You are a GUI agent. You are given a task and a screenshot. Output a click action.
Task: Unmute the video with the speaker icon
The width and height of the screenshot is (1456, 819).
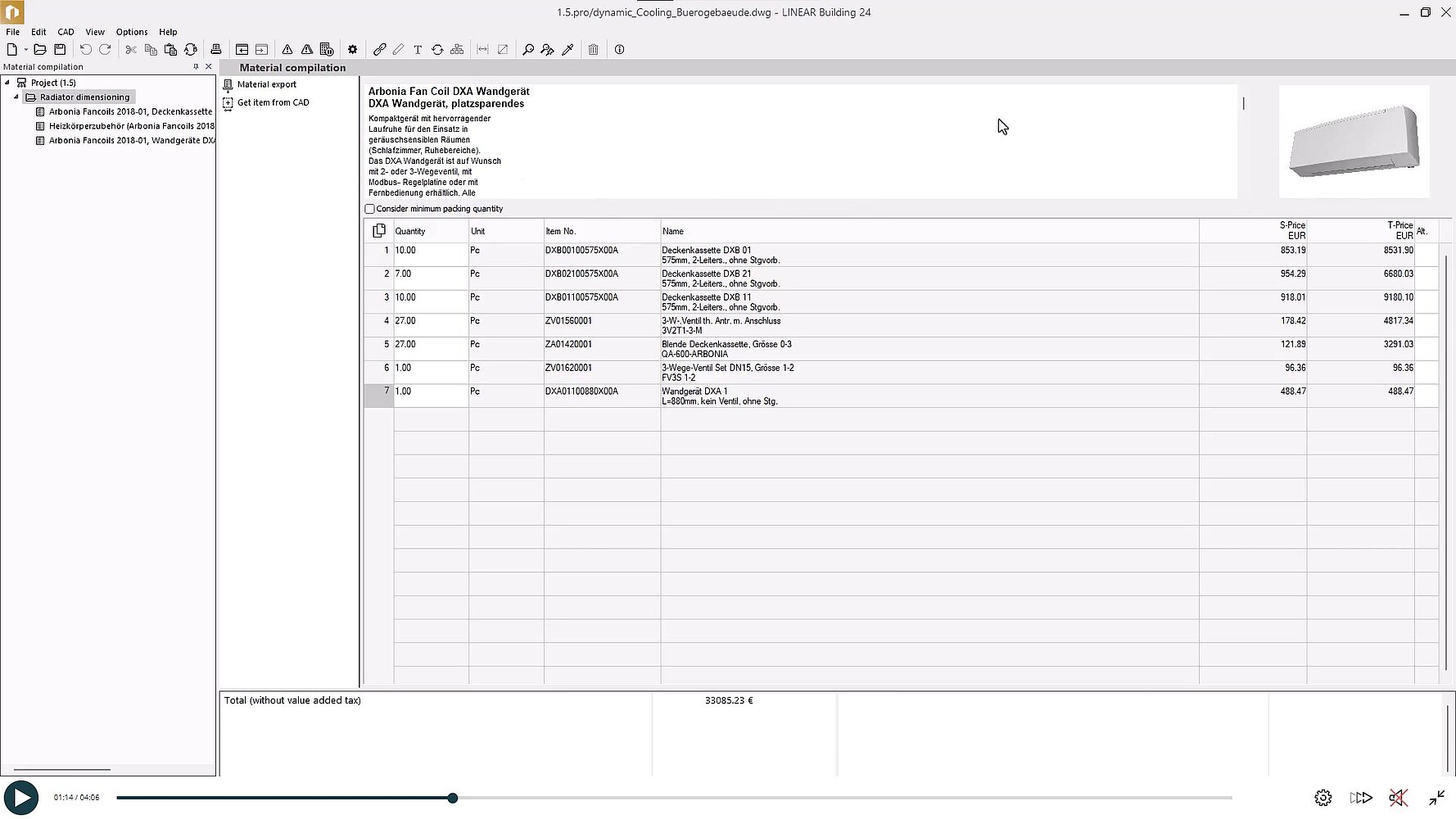point(1398,798)
